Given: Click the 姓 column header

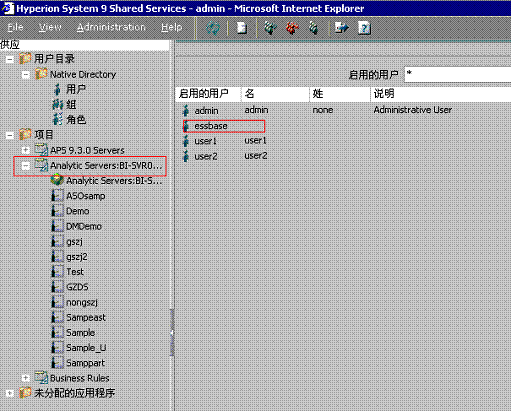Looking at the screenshot, I should [340, 94].
